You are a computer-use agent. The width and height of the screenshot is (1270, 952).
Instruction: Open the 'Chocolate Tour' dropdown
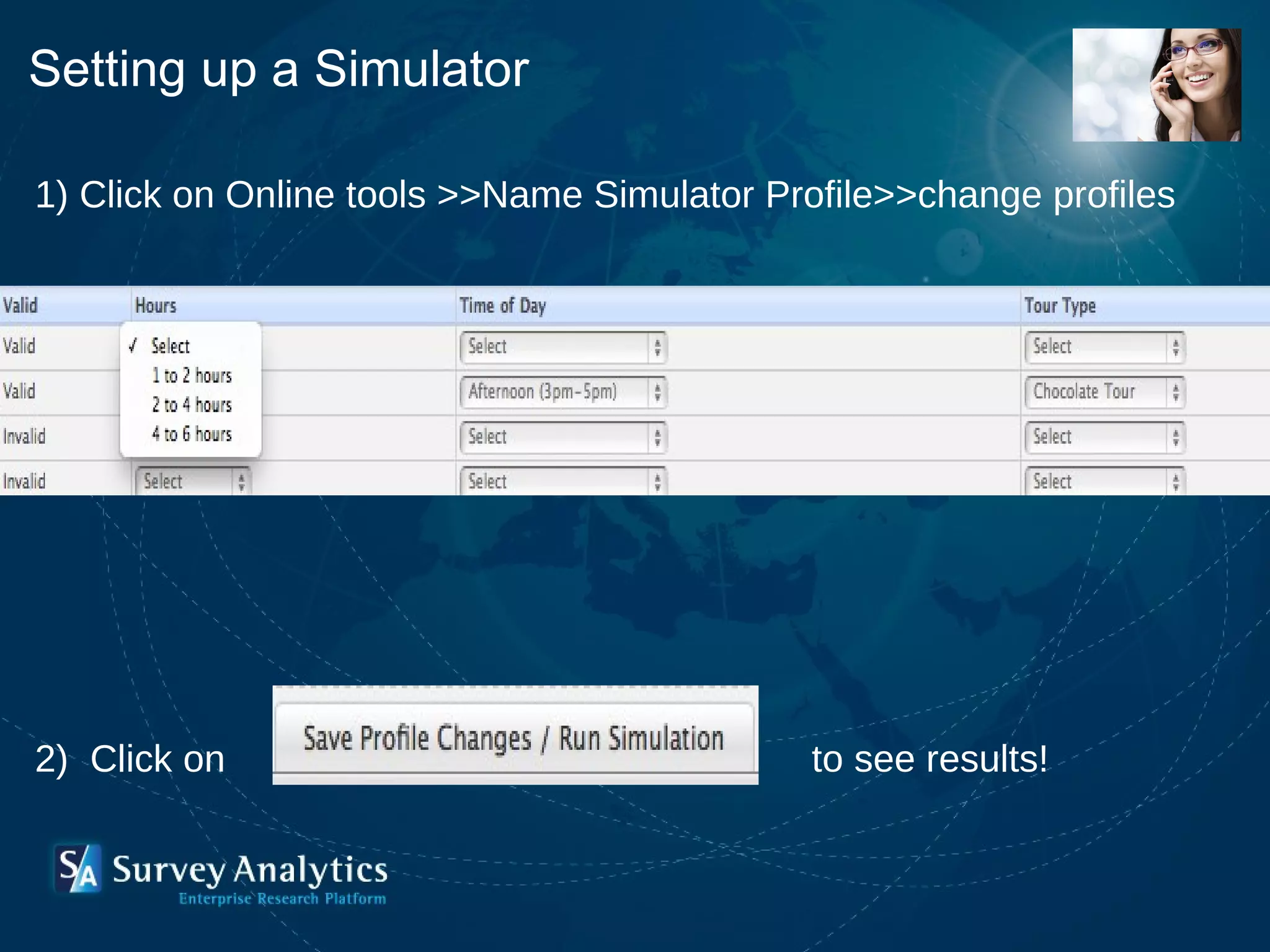coord(1104,392)
